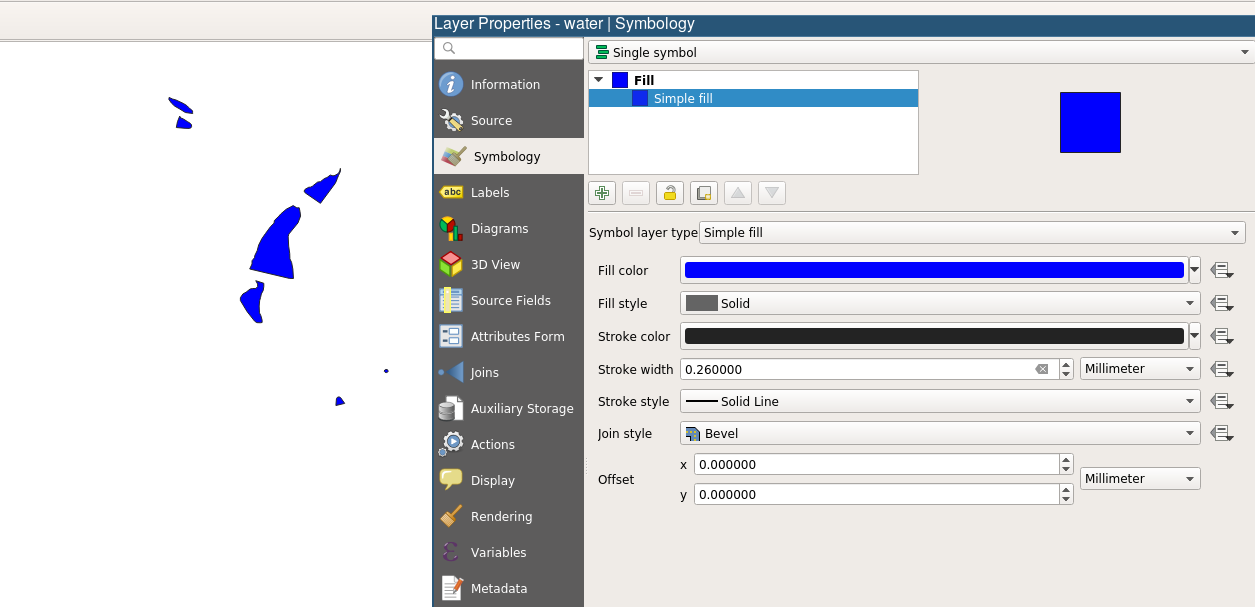Image resolution: width=1255 pixels, height=607 pixels.
Task: Change the Stroke width unit from Millimeter
Action: point(1140,369)
